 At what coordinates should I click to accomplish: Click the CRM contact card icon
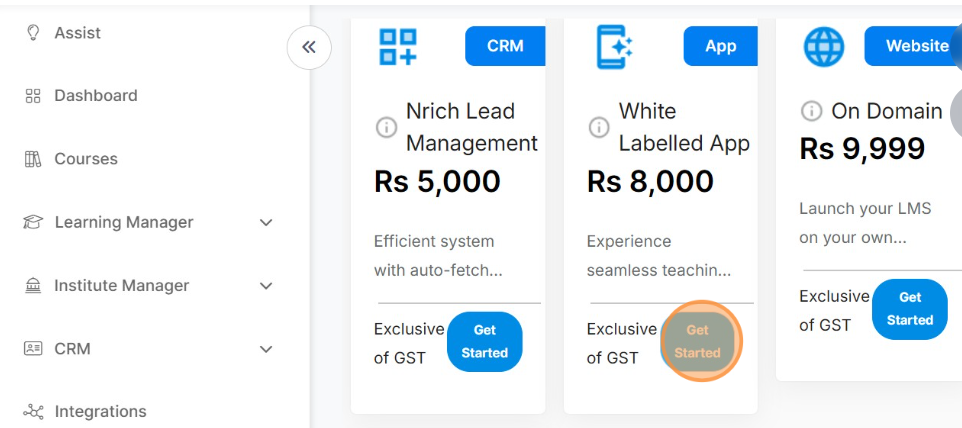coord(33,349)
